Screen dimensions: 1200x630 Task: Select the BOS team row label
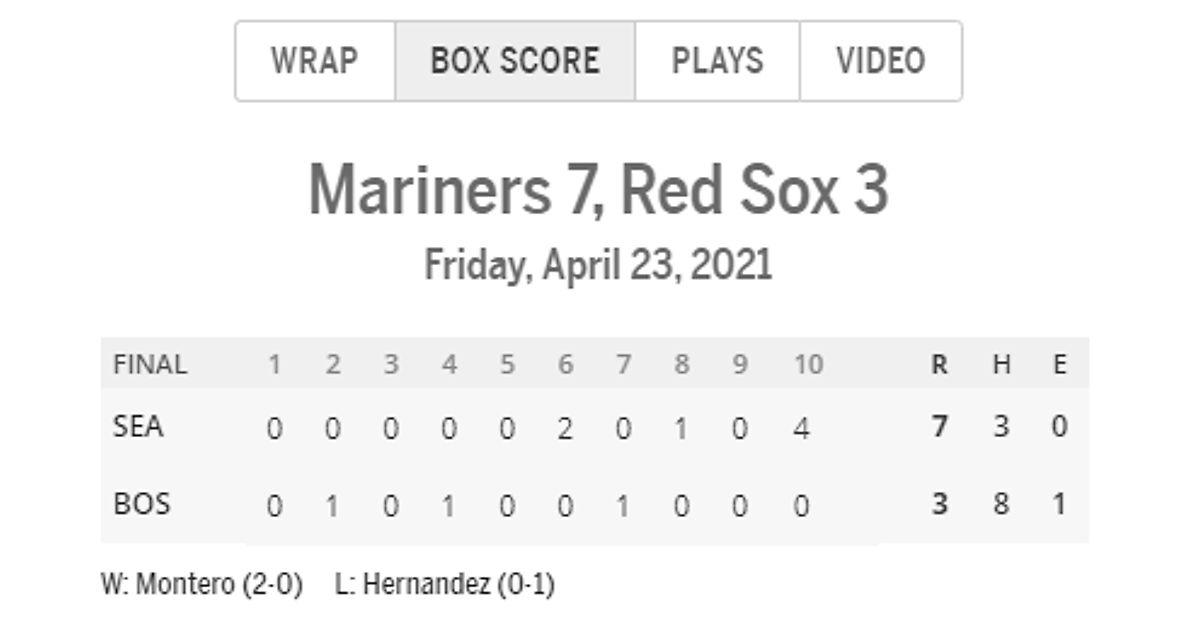[x=141, y=503]
